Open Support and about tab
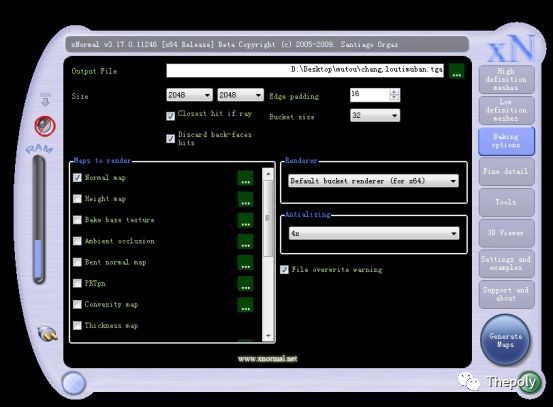This screenshot has height=407, width=554. pos(506,294)
